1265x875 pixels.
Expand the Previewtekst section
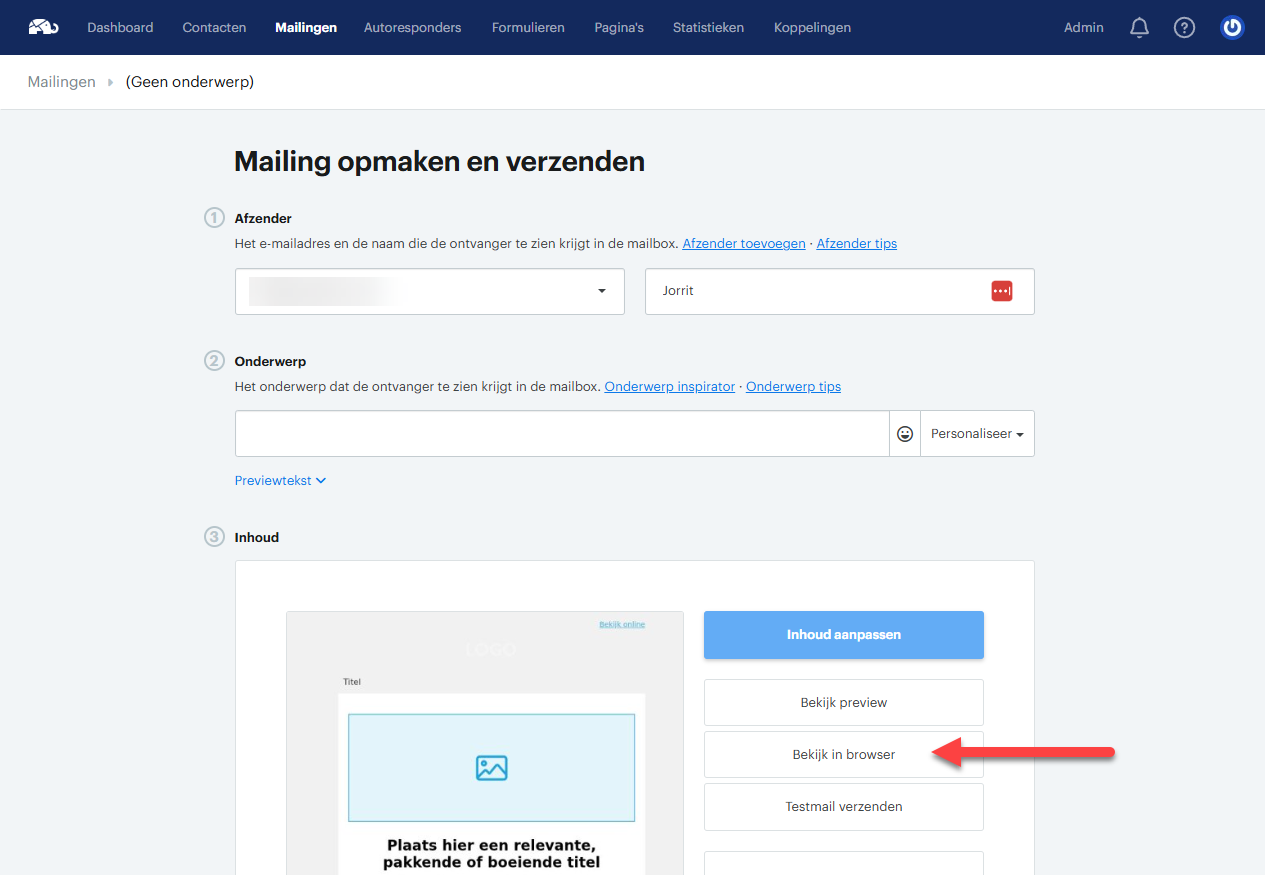point(280,480)
